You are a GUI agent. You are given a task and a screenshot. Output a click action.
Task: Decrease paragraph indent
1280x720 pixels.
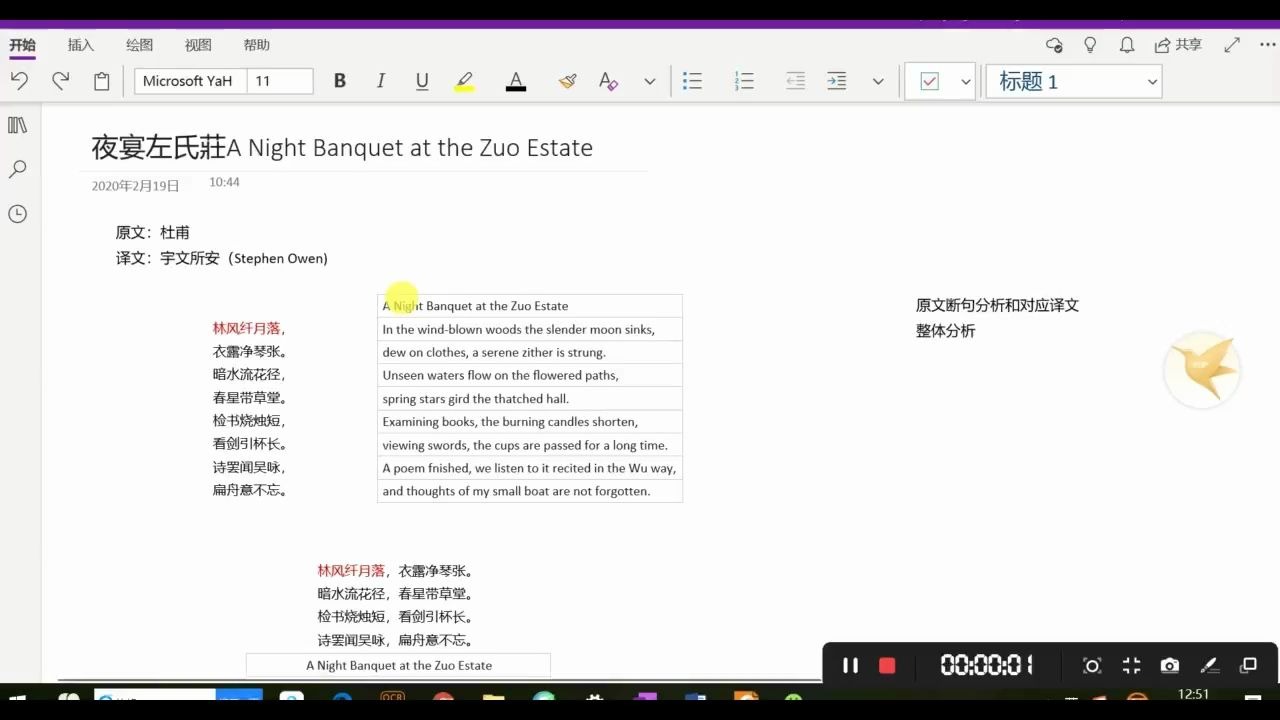(x=795, y=81)
